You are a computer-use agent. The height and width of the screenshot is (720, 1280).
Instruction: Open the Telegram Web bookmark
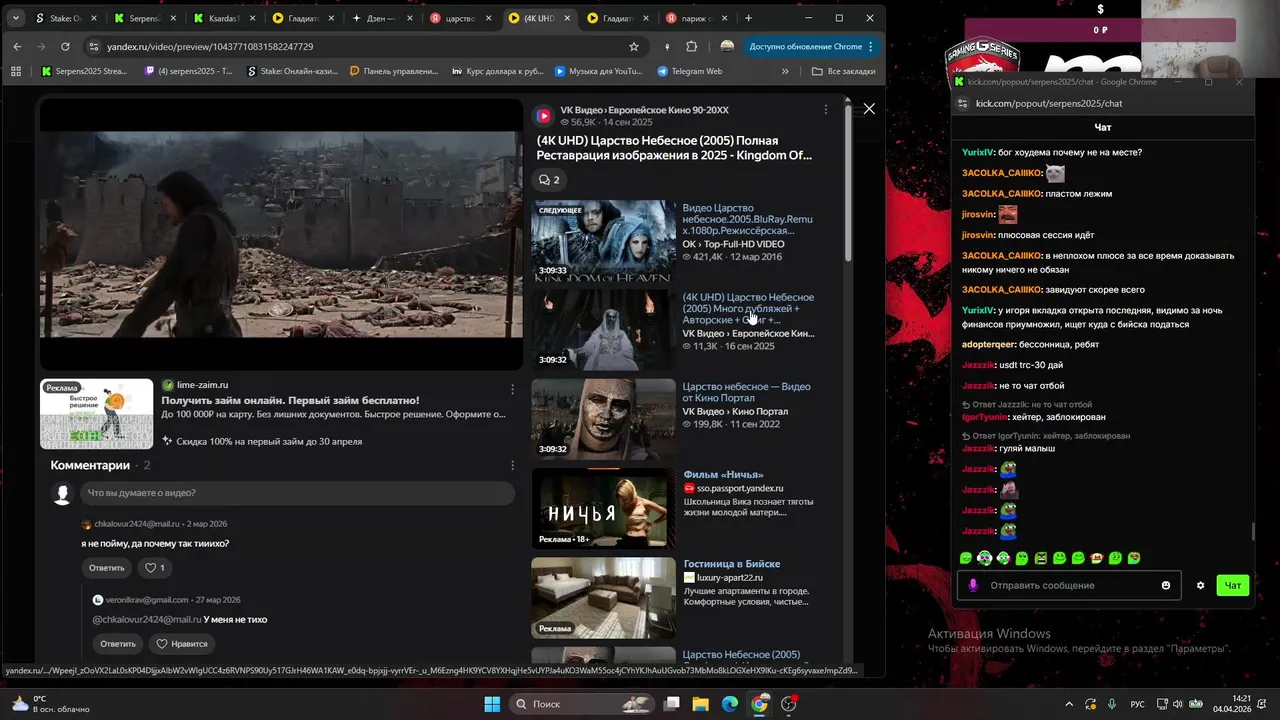(690, 71)
